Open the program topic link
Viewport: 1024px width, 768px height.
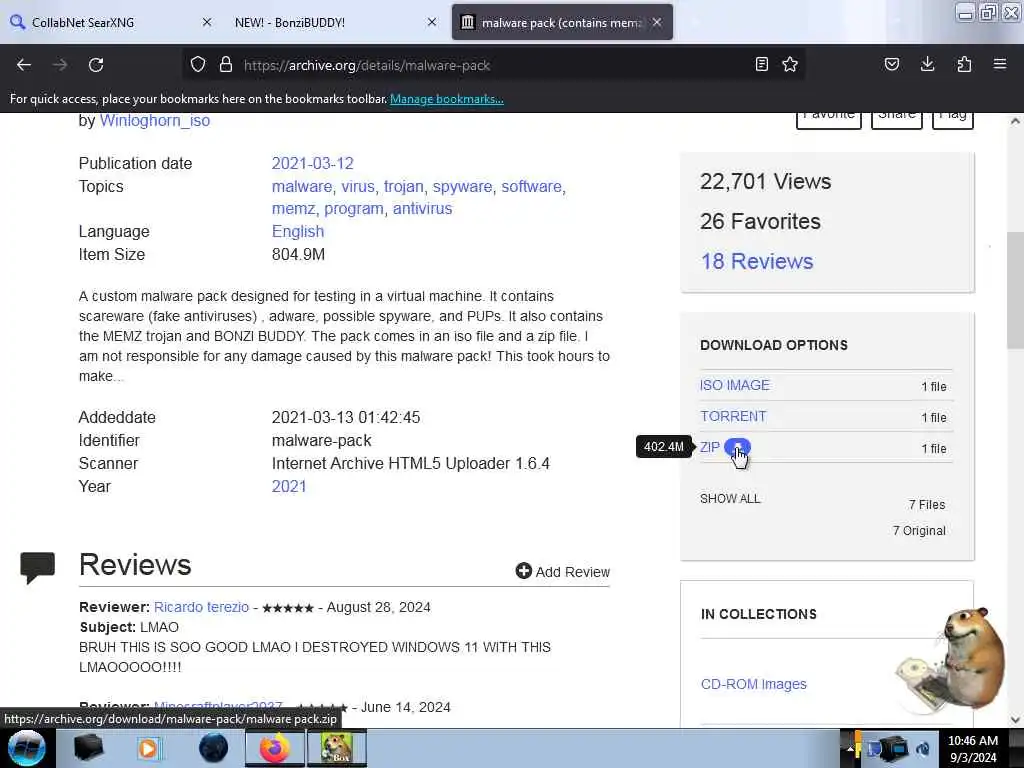[x=354, y=208]
